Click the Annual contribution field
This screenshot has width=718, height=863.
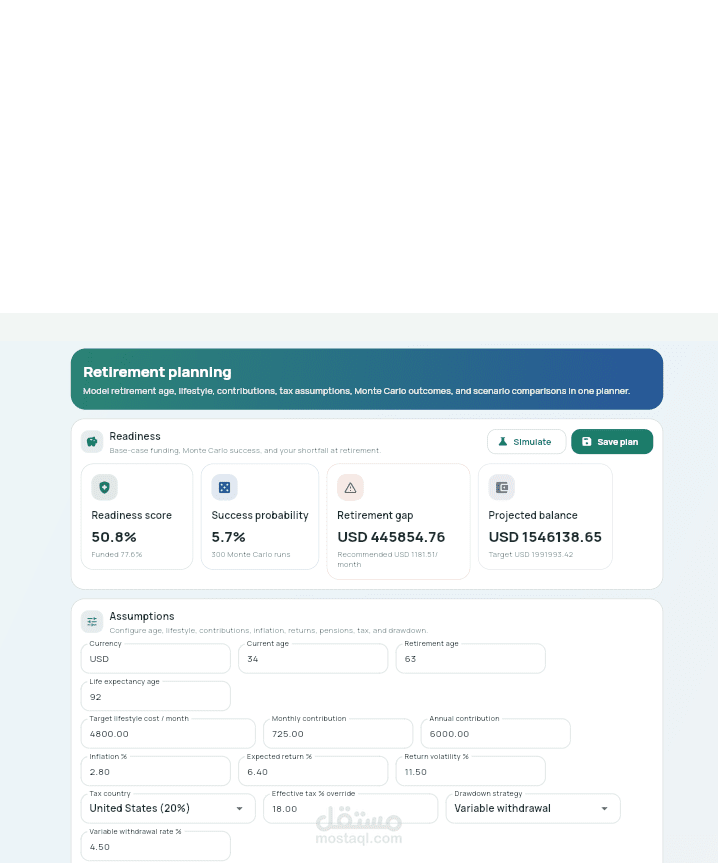click(x=495, y=734)
